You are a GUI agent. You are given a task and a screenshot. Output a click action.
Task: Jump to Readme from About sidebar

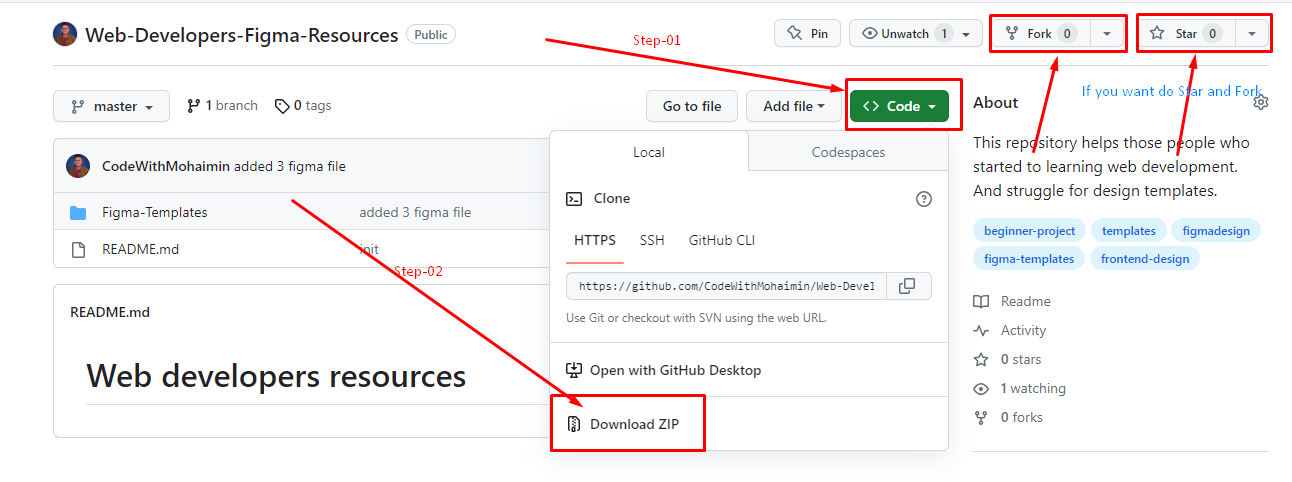(x=1013, y=301)
